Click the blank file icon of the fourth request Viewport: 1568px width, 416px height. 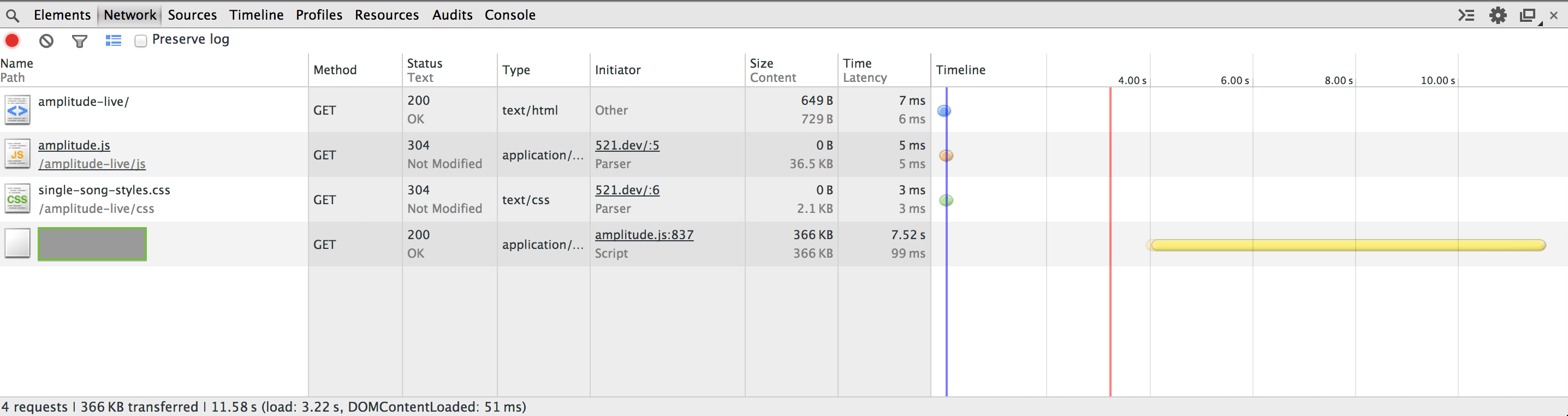[17, 243]
